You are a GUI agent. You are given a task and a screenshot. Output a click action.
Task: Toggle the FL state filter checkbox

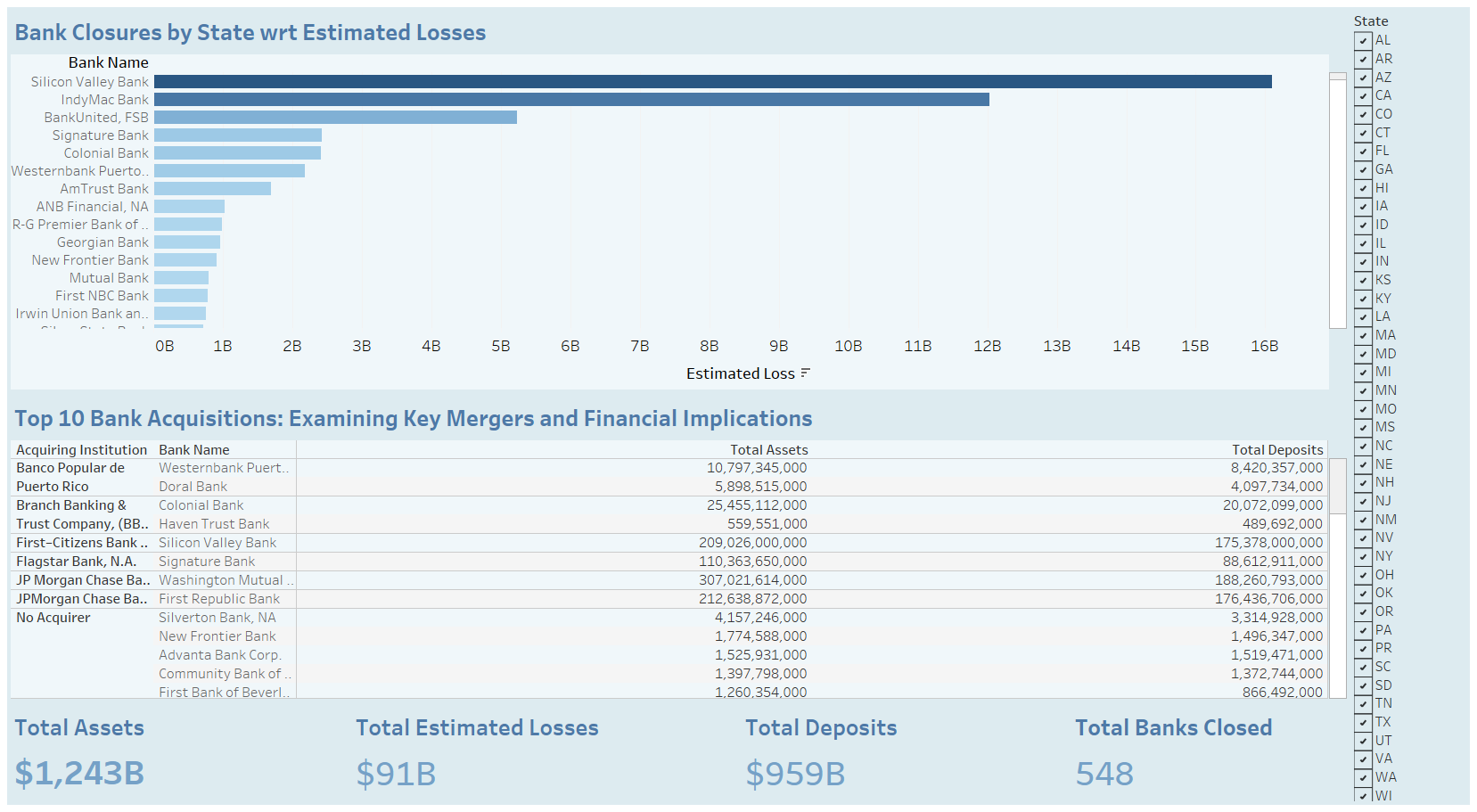click(1363, 151)
